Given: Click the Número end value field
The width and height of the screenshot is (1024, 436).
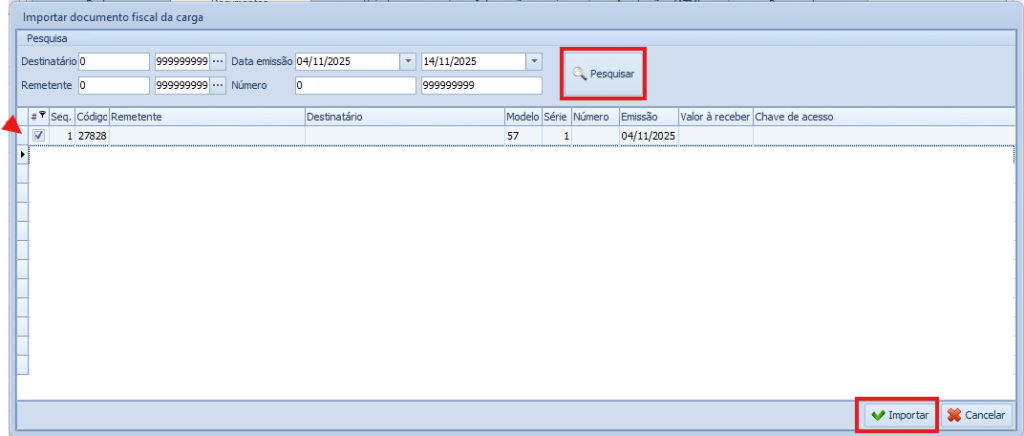Looking at the screenshot, I should click(480, 86).
